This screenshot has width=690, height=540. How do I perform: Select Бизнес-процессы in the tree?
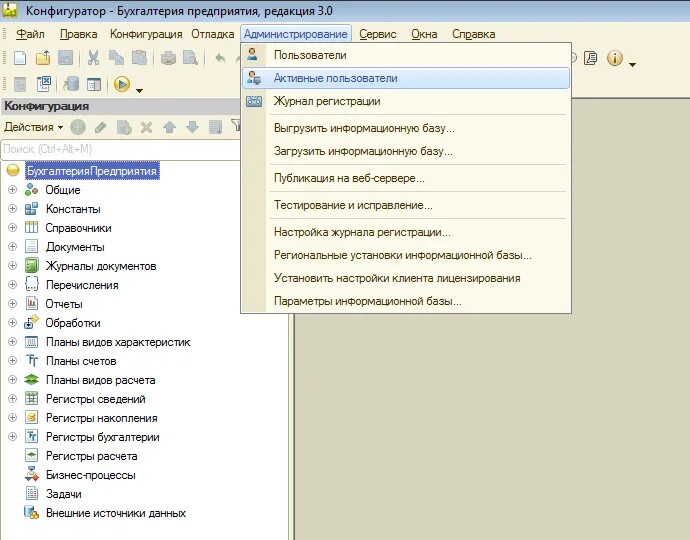click(x=91, y=475)
